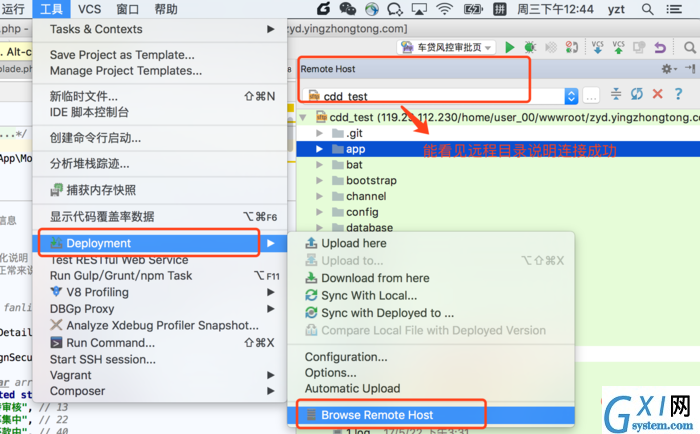Choose Save Project as Template...

point(160,54)
